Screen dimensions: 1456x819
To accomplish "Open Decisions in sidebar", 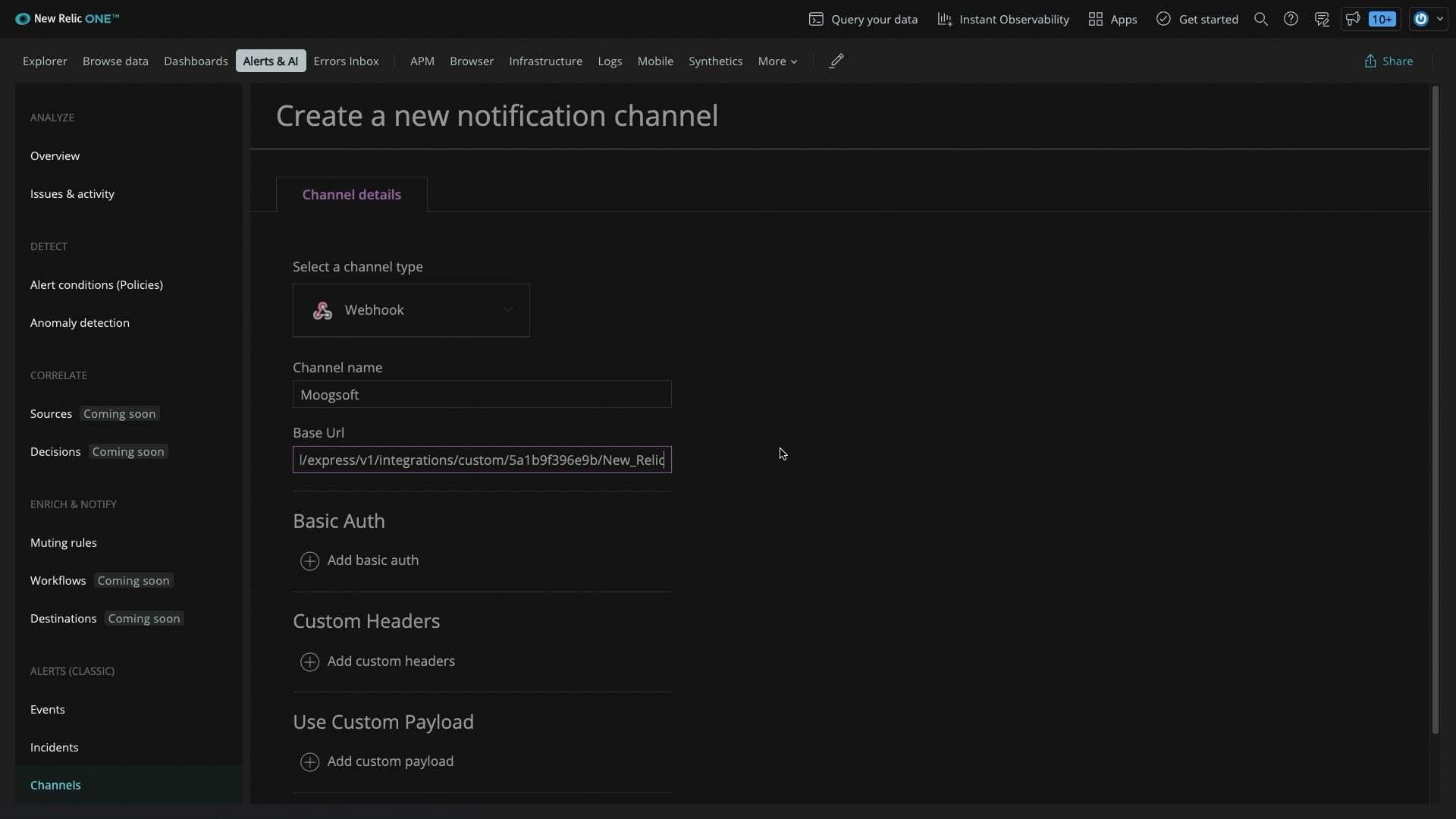I will 55,451.
